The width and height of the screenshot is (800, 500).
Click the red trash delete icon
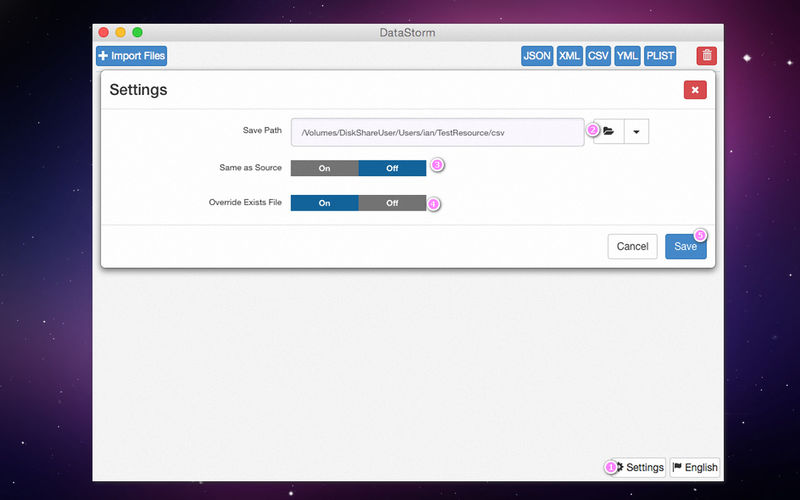pyautogui.click(x=707, y=56)
